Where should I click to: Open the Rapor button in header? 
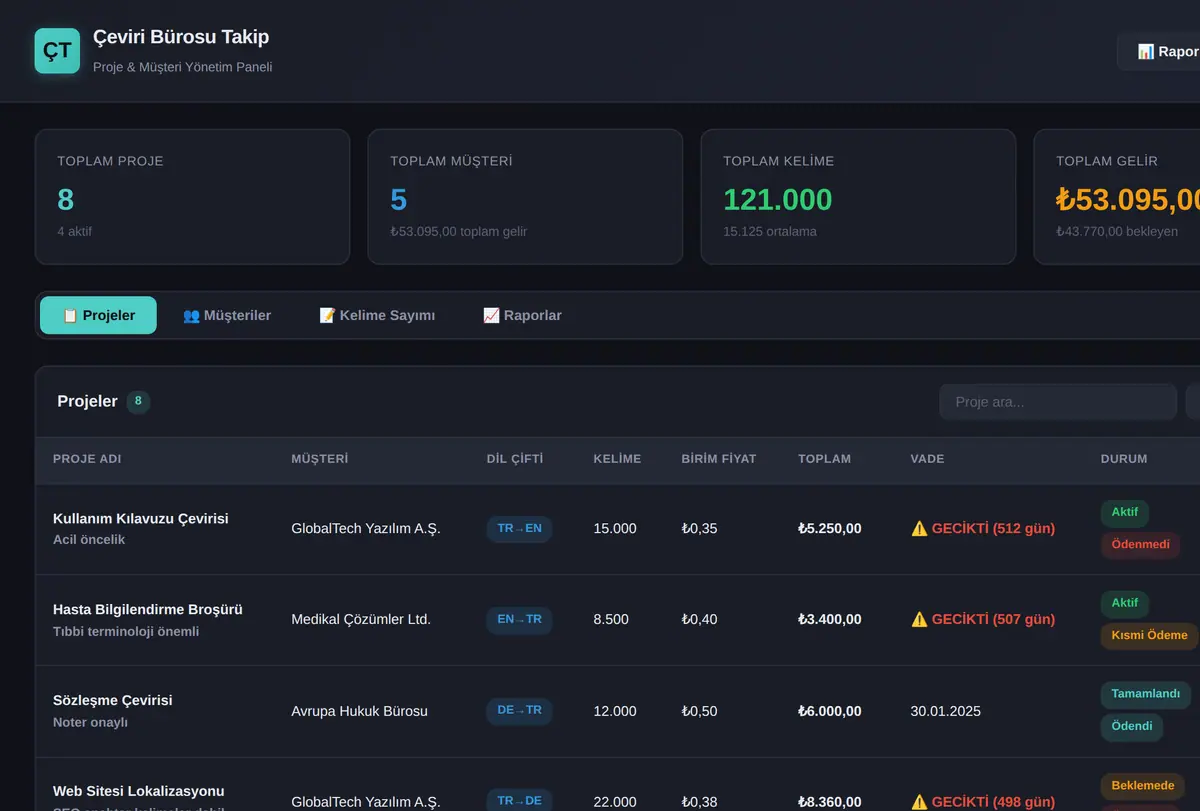pos(1160,51)
